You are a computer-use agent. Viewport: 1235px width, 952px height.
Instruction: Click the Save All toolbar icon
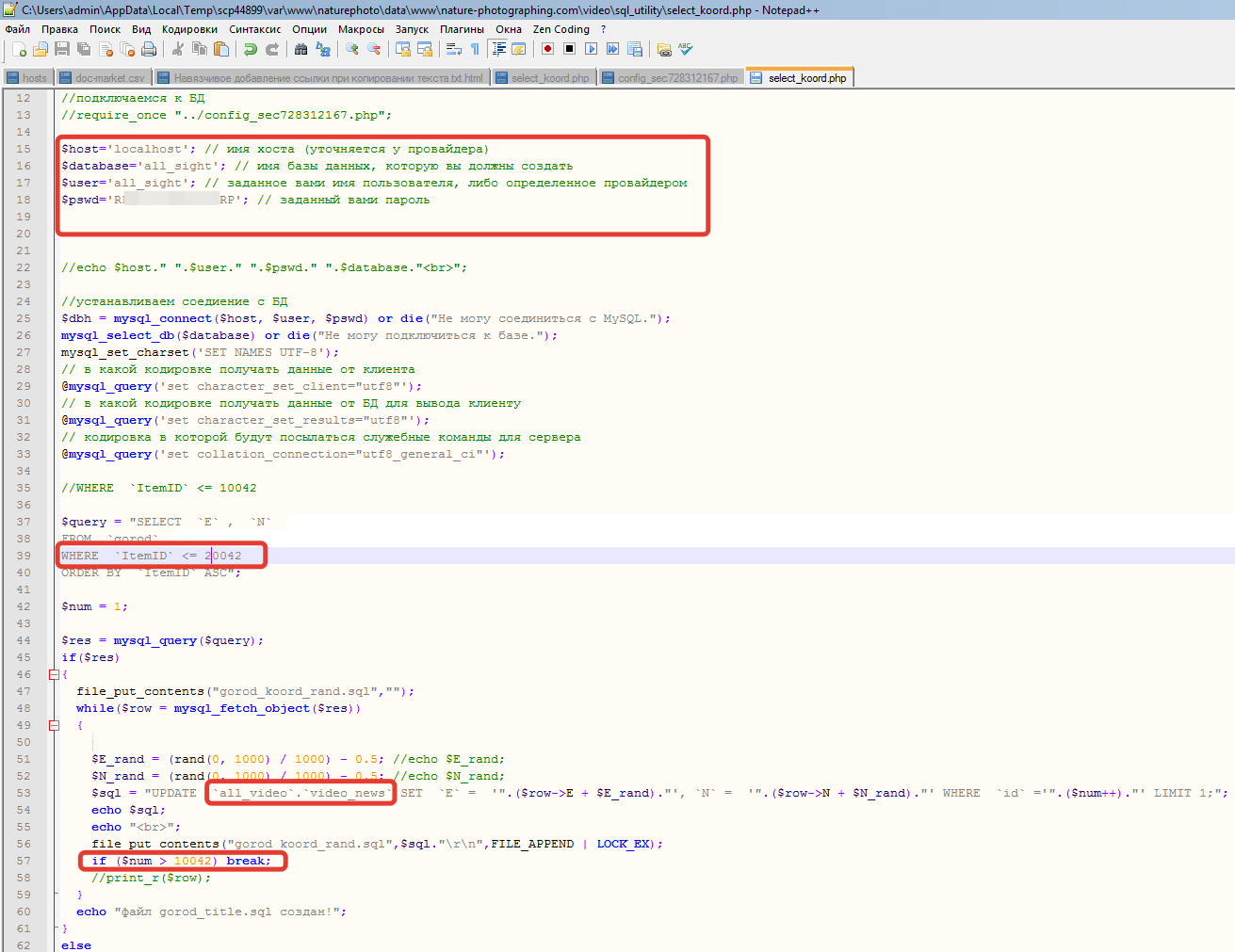[84, 49]
